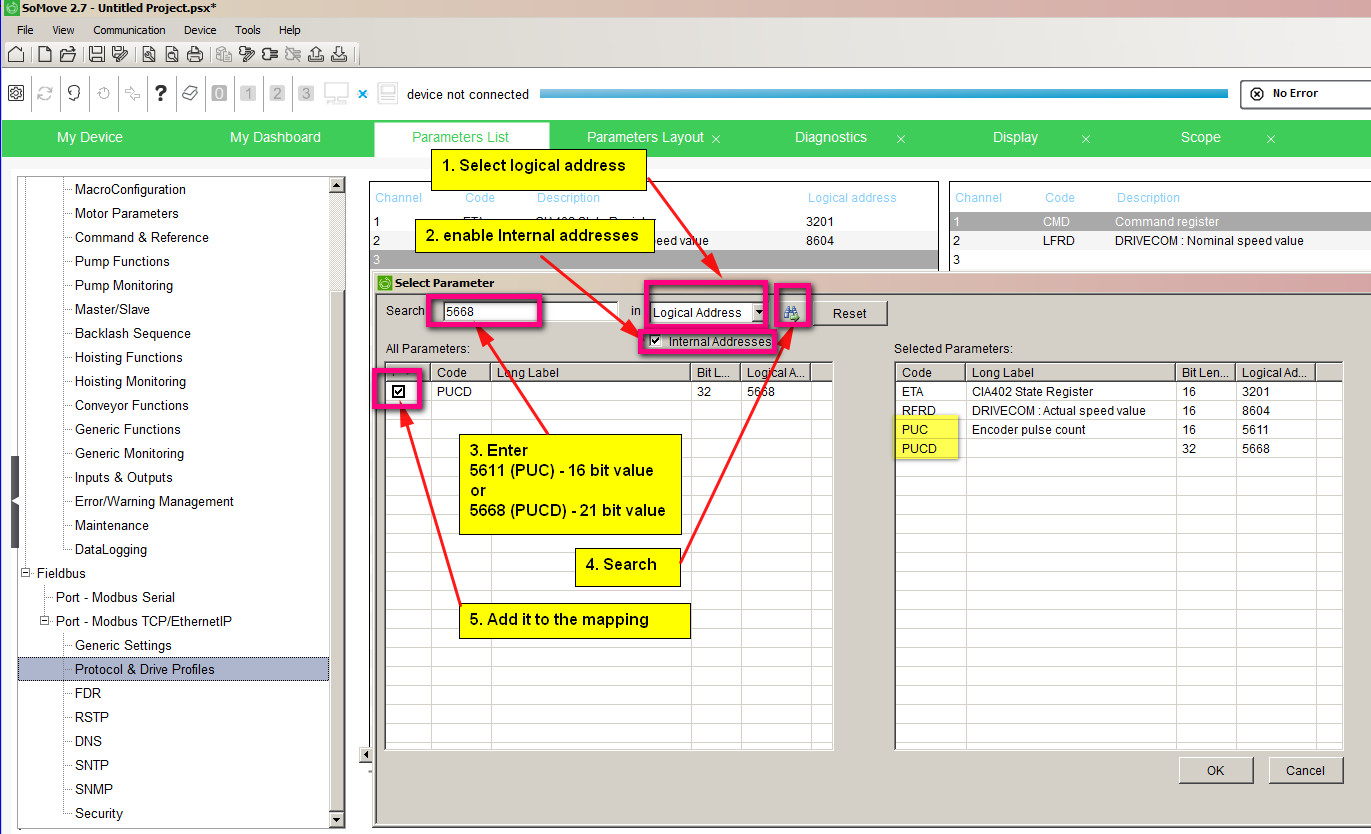Click the disconnect crossed-plug icon

(293, 54)
